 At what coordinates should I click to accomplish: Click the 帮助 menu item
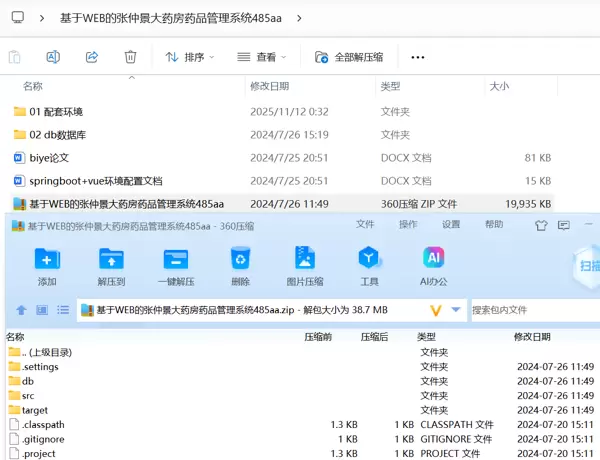pos(494,225)
